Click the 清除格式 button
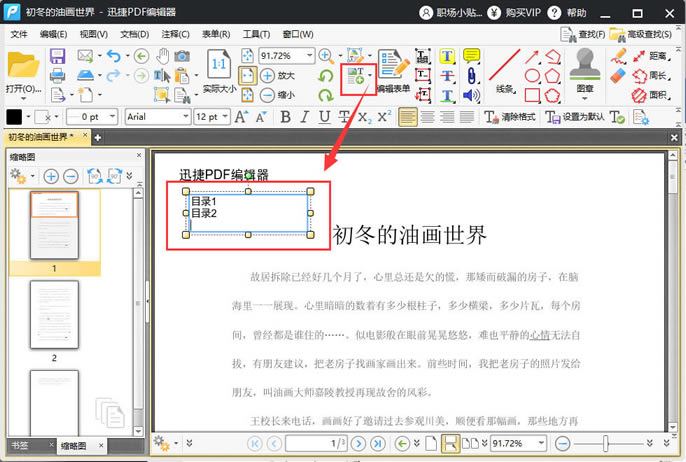686x462 pixels. click(507, 117)
